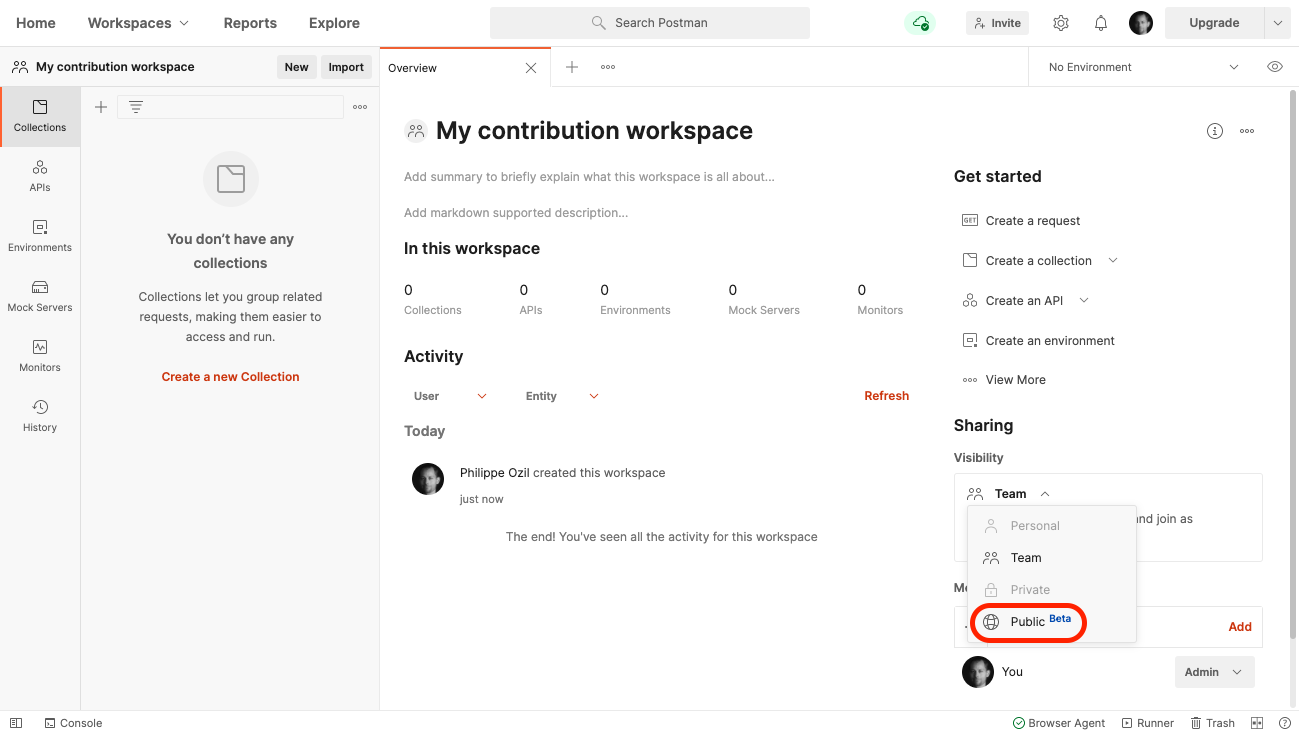Open Reports in the top navigation
This screenshot has height=735, width=1299.
250,23
